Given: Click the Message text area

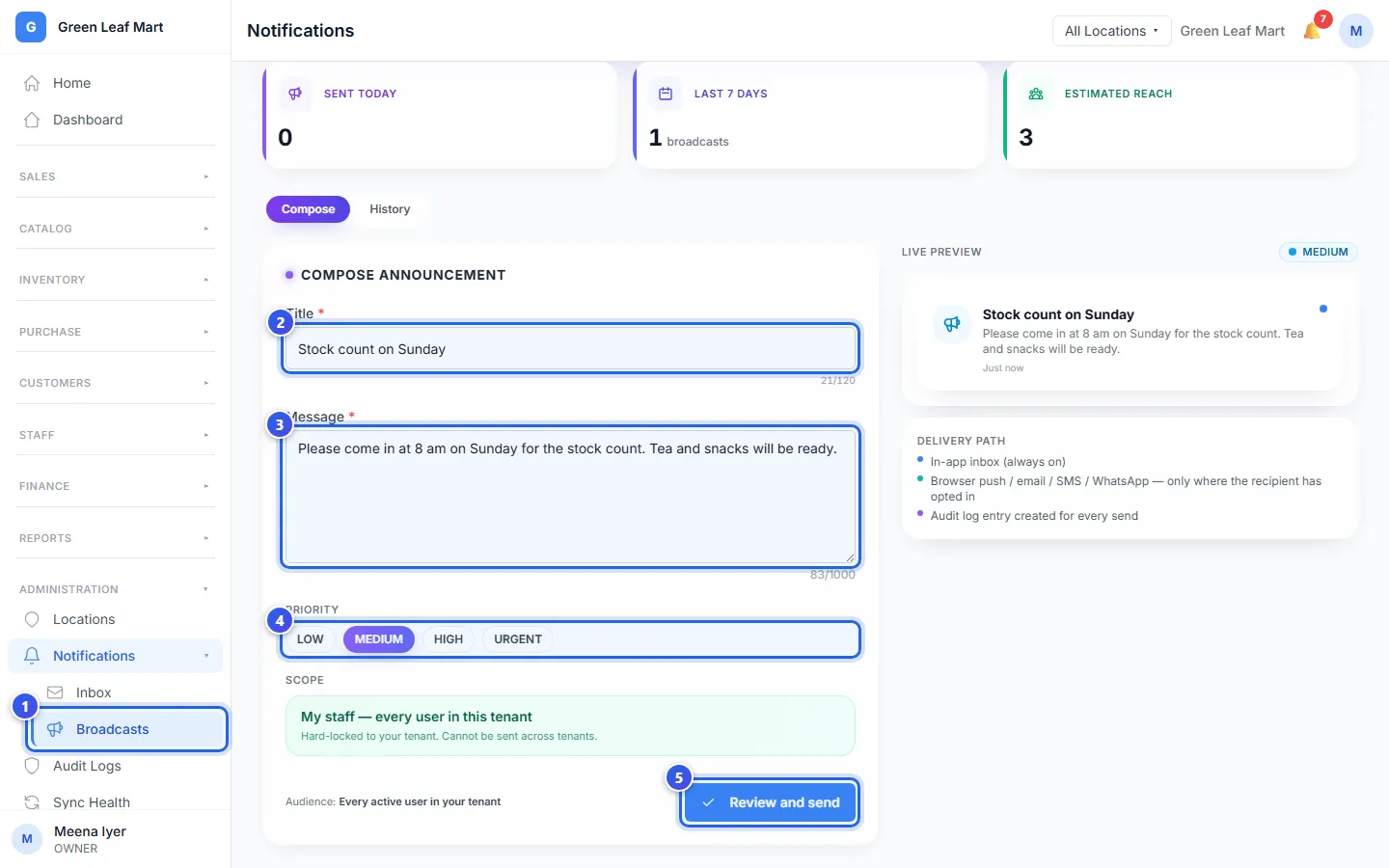Looking at the screenshot, I should (570, 497).
